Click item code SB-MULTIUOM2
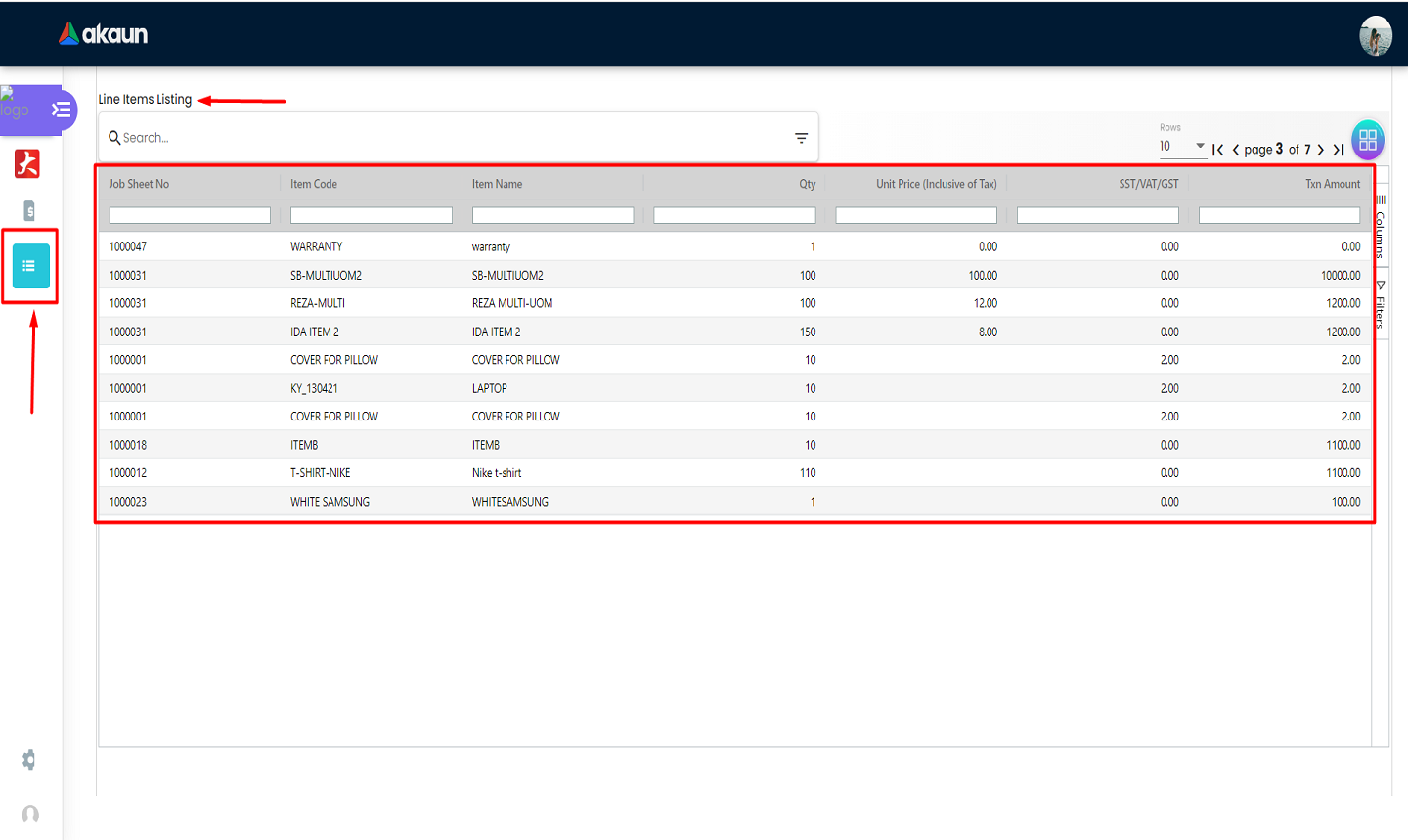 click(326, 276)
